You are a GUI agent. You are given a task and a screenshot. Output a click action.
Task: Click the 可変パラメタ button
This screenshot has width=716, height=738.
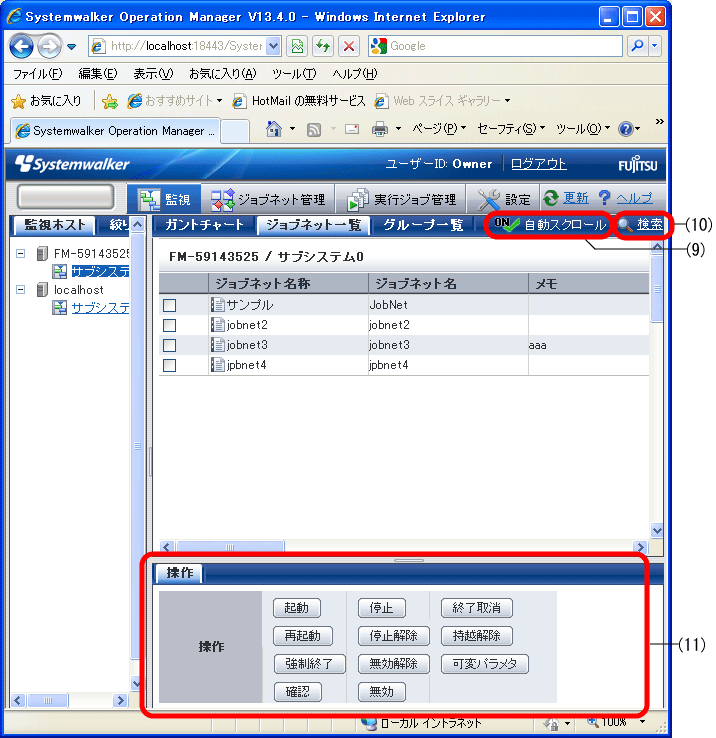(x=485, y=664)
